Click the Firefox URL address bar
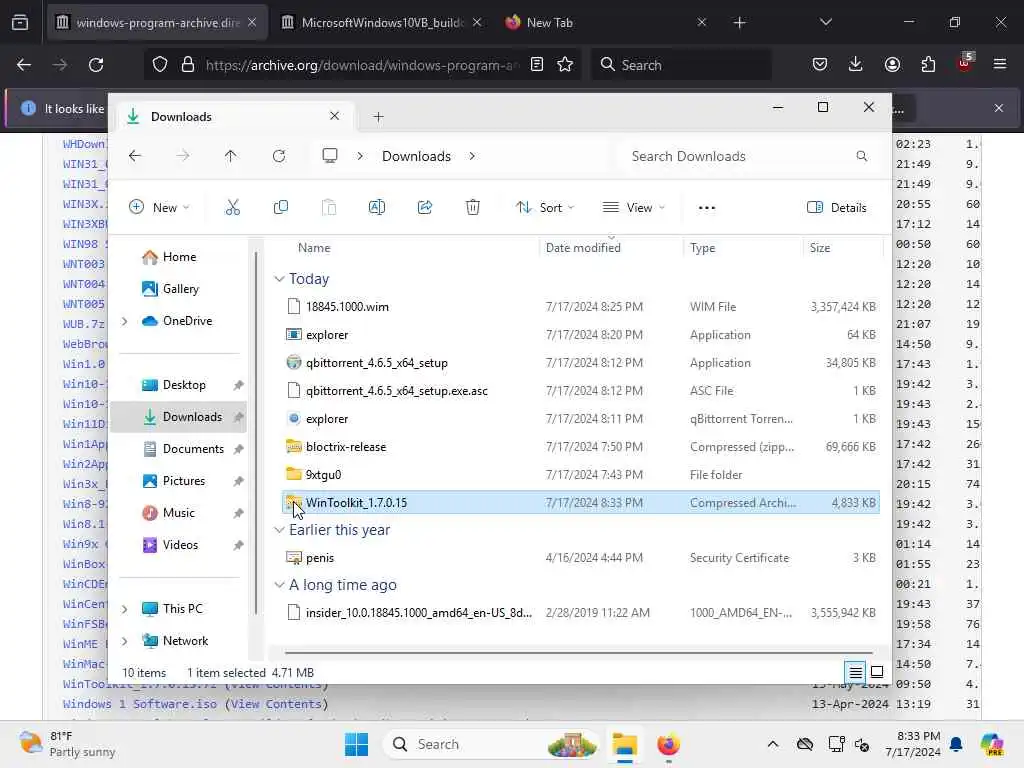This screenshot has height=768, width=1024. pos(362,65)
